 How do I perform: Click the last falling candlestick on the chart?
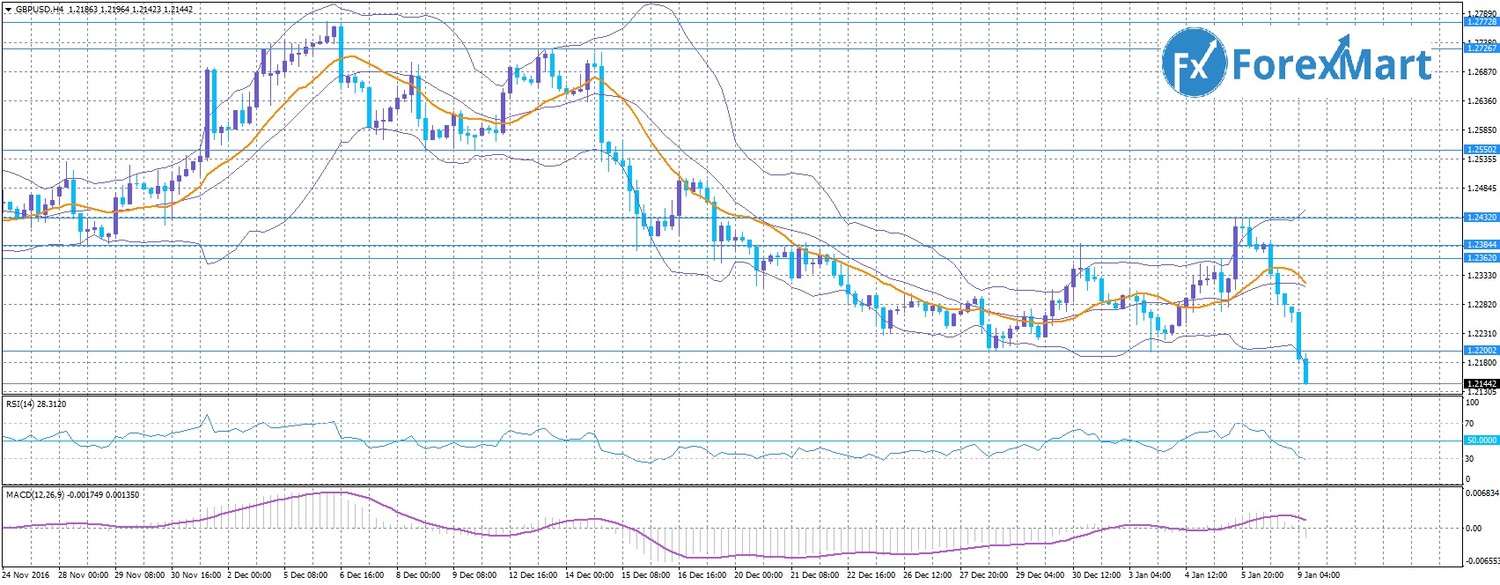[x=1306, y=372]
